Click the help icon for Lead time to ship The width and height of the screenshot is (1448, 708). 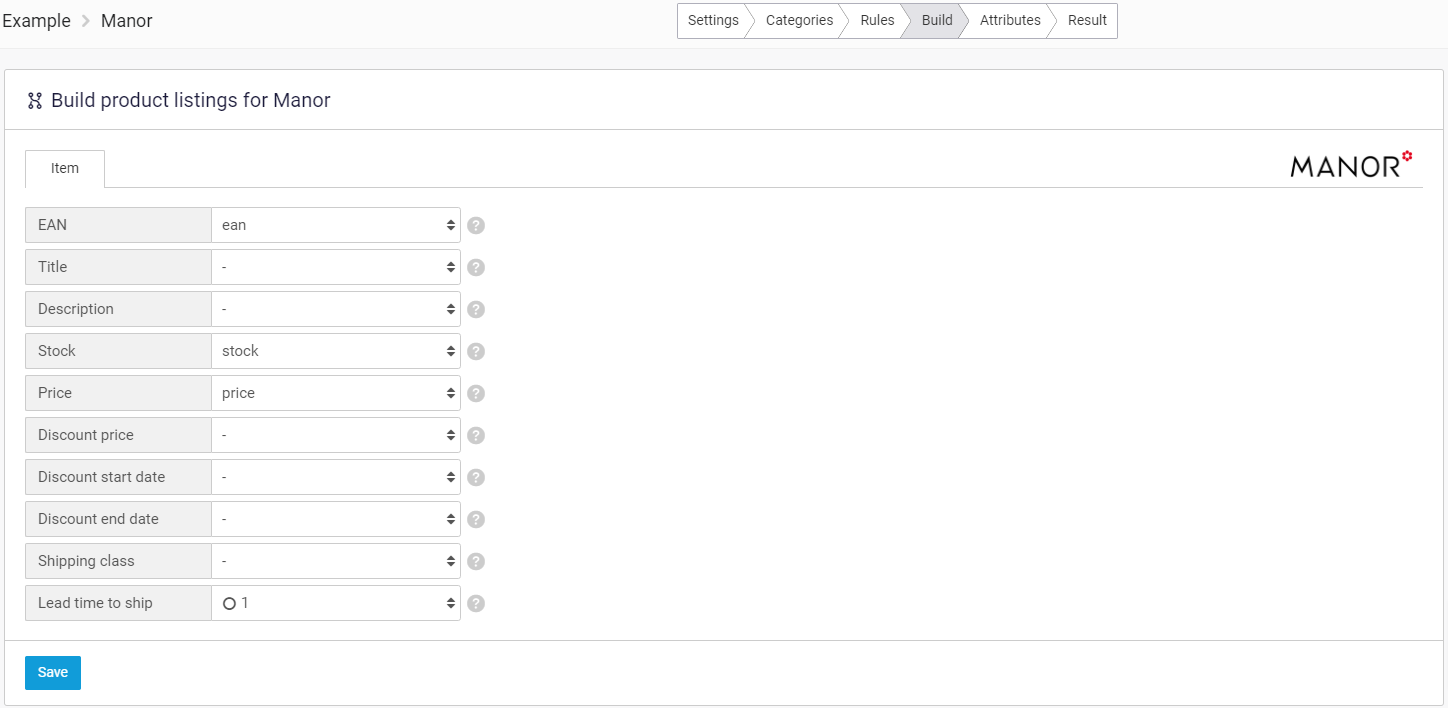coord(475,603)
